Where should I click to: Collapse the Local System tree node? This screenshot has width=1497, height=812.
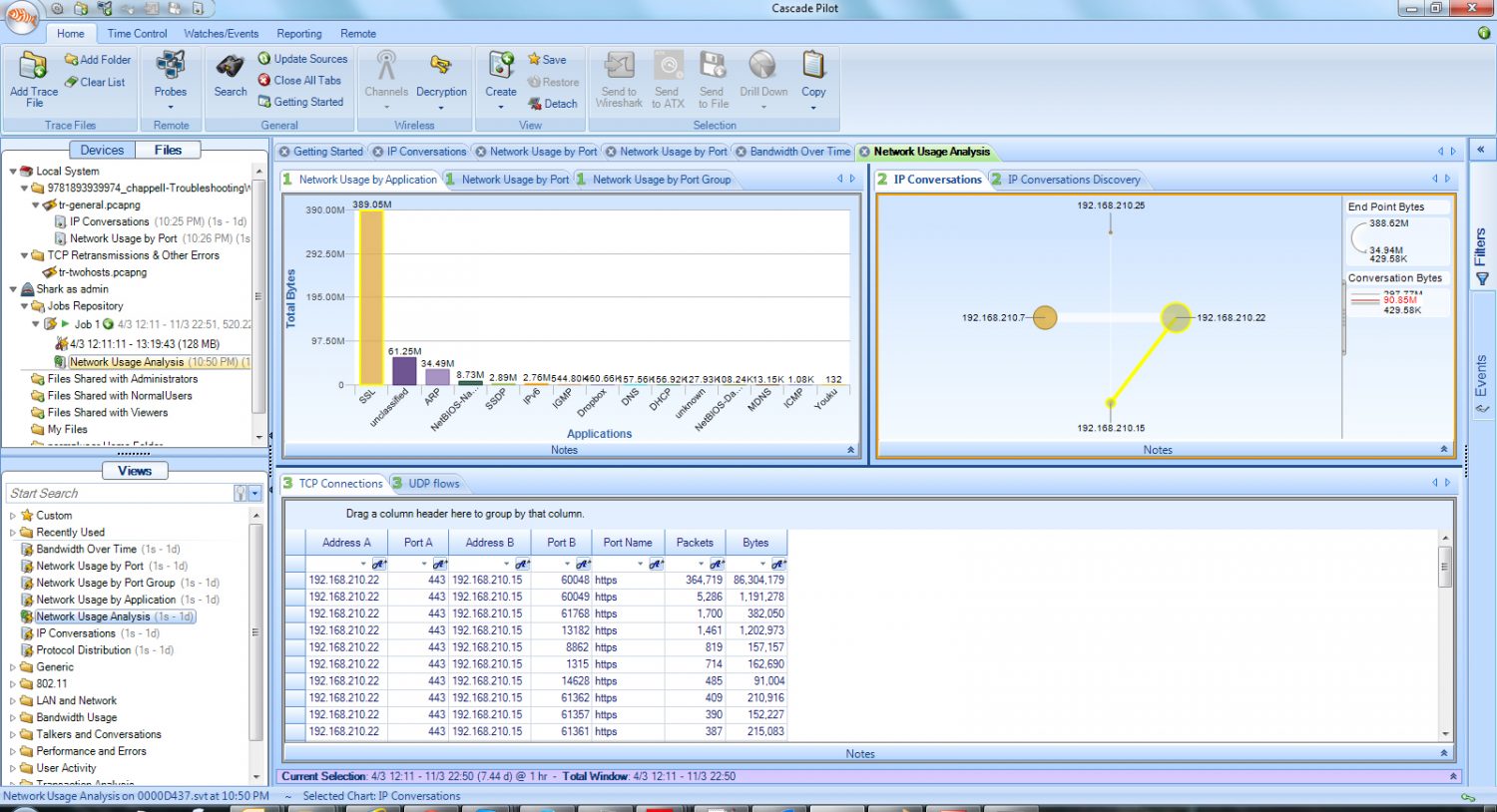(13, 172)
